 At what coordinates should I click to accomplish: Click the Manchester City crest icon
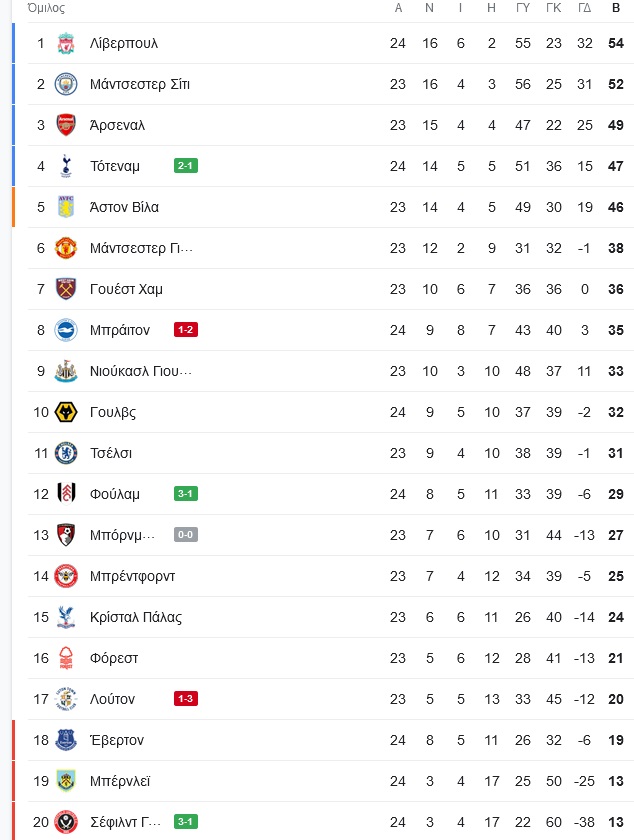click(66, 84)
